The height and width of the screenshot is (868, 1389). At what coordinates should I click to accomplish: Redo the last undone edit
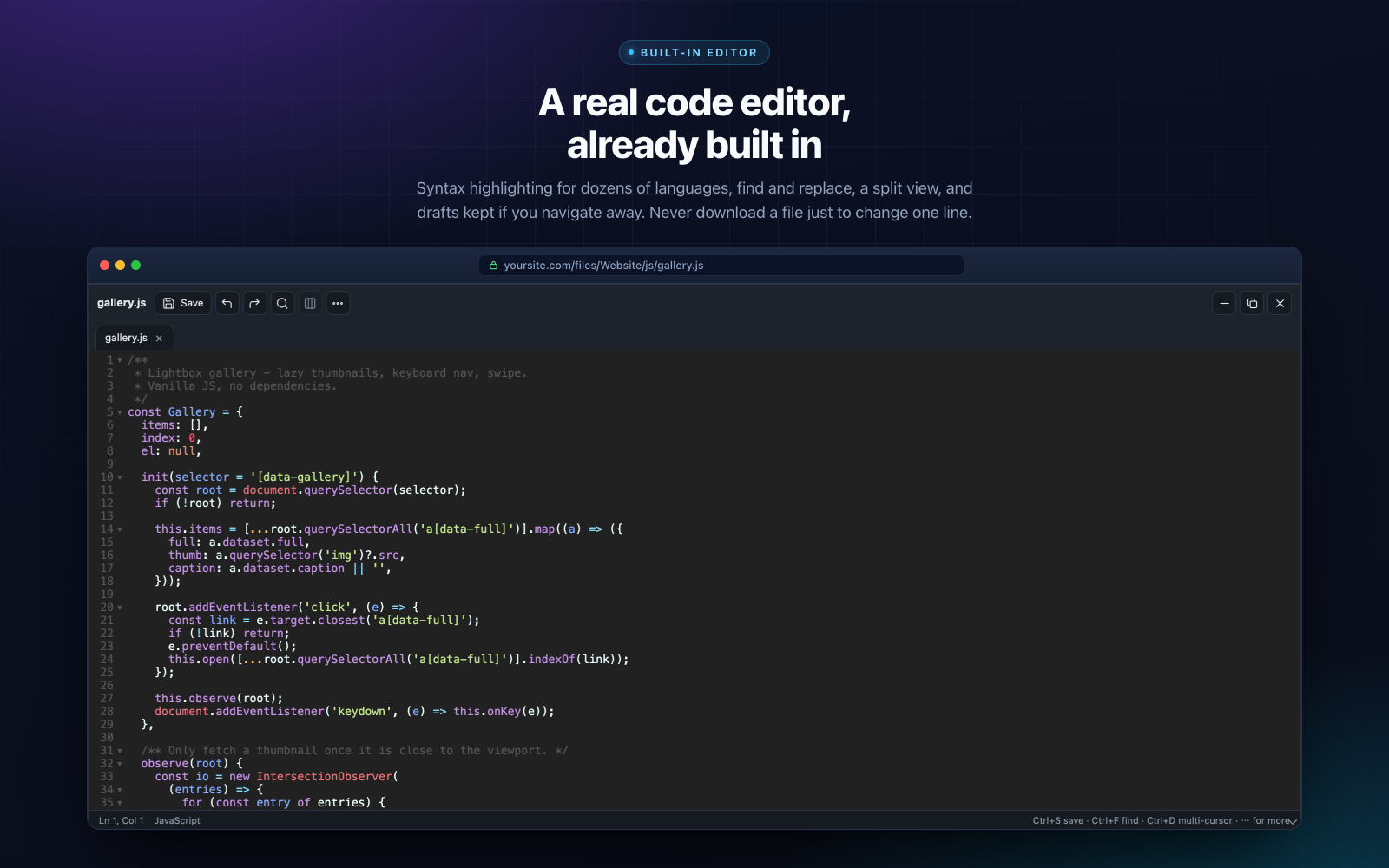tap(254, 303)
